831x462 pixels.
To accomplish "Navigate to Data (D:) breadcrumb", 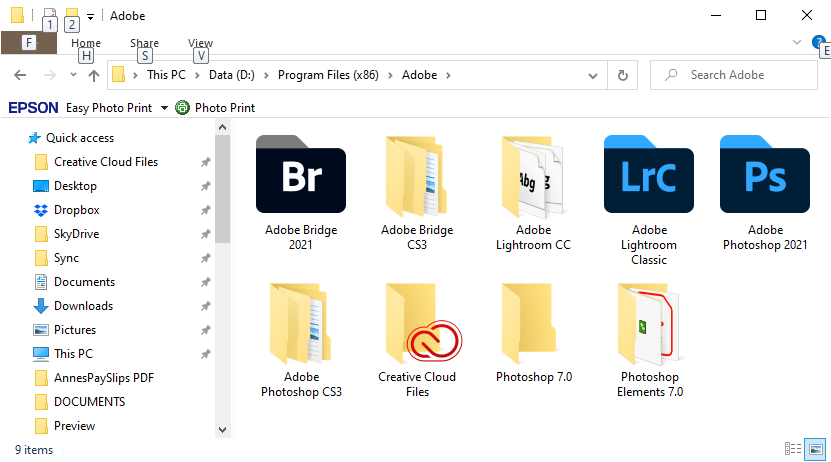I will click(232, 75).
